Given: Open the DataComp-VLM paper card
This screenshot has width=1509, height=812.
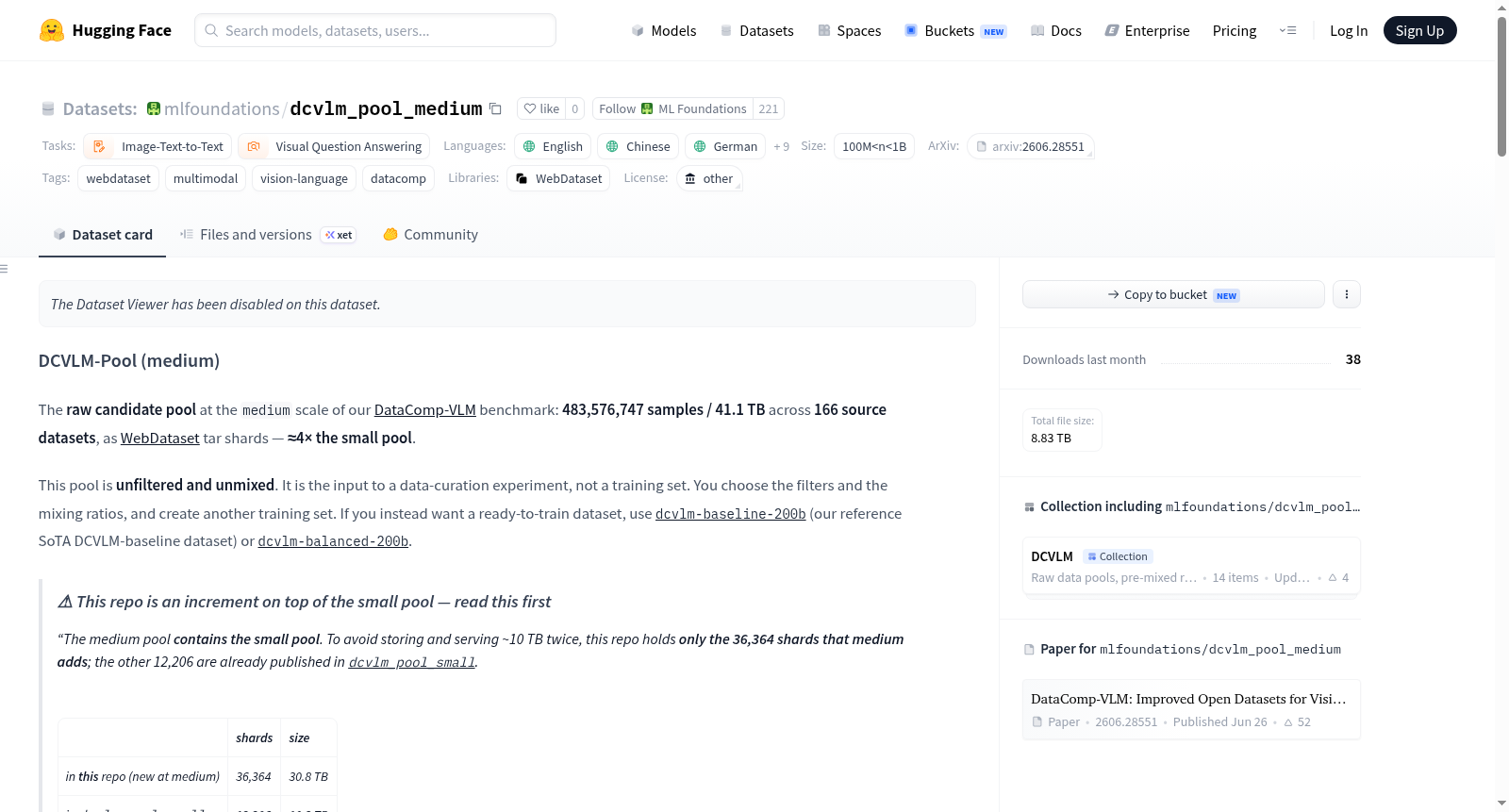Looking at the screenshot, I should (x=1191, y=709).
